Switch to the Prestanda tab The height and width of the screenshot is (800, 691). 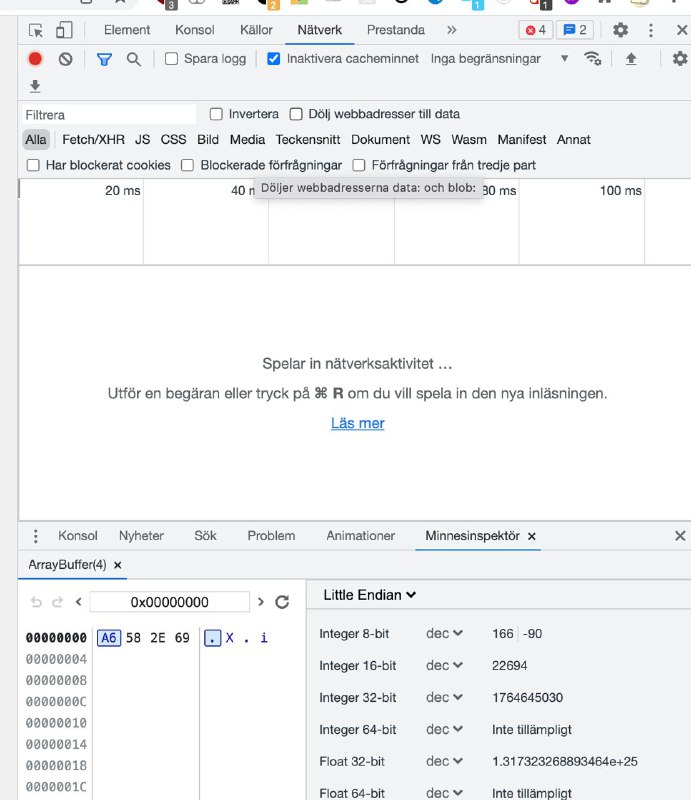[395, 30]
